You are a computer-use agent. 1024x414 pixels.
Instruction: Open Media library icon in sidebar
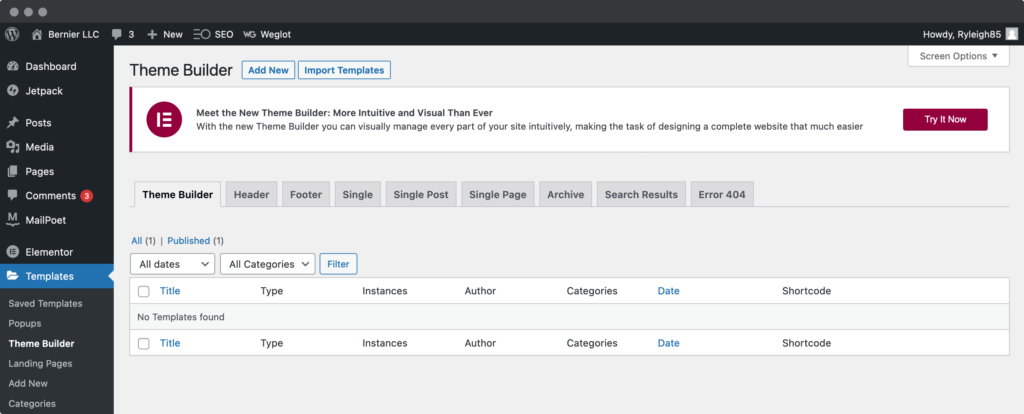[12, 147]
